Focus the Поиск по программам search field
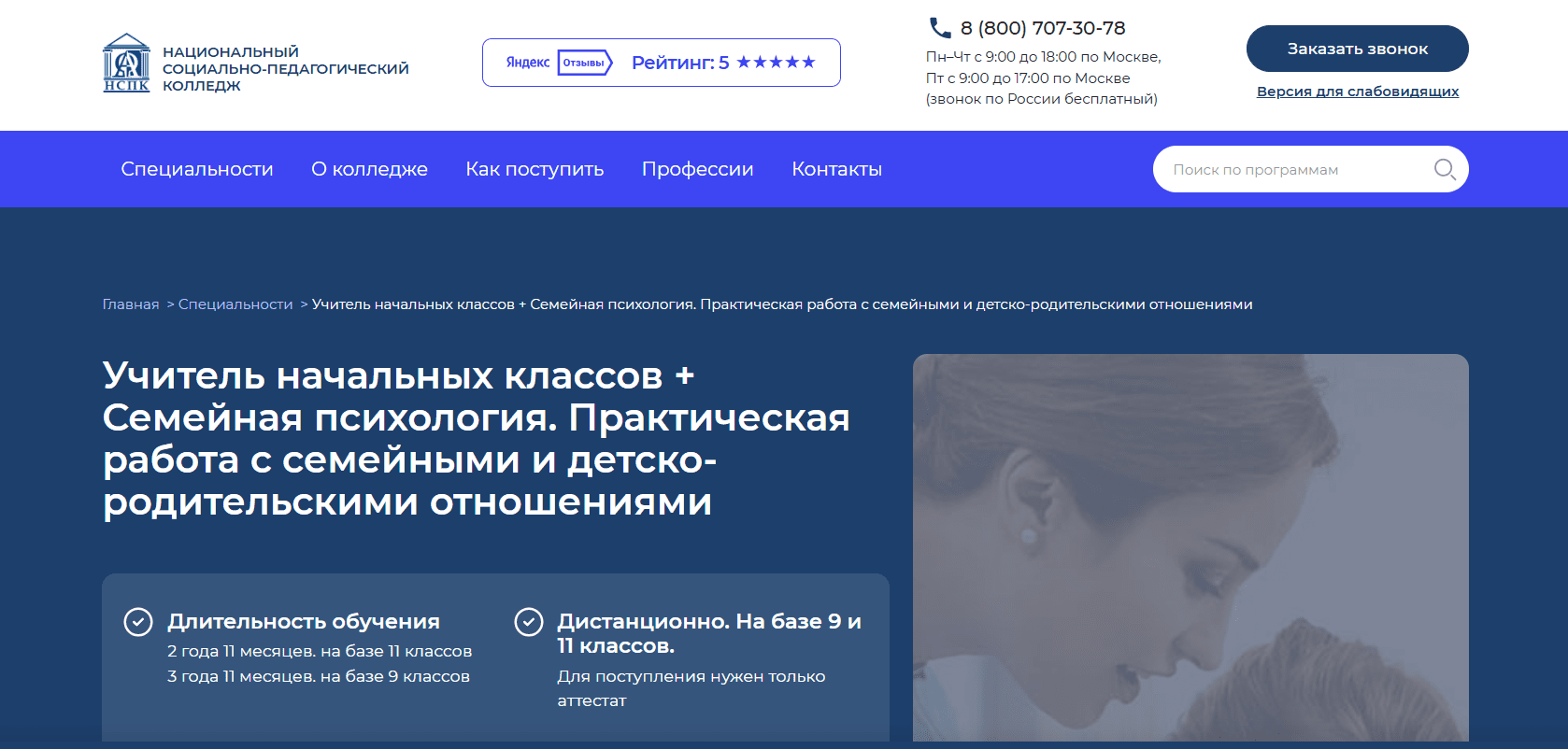Image resolution: width=1568 pixels, height=749 pixels. pos(1310,169)
